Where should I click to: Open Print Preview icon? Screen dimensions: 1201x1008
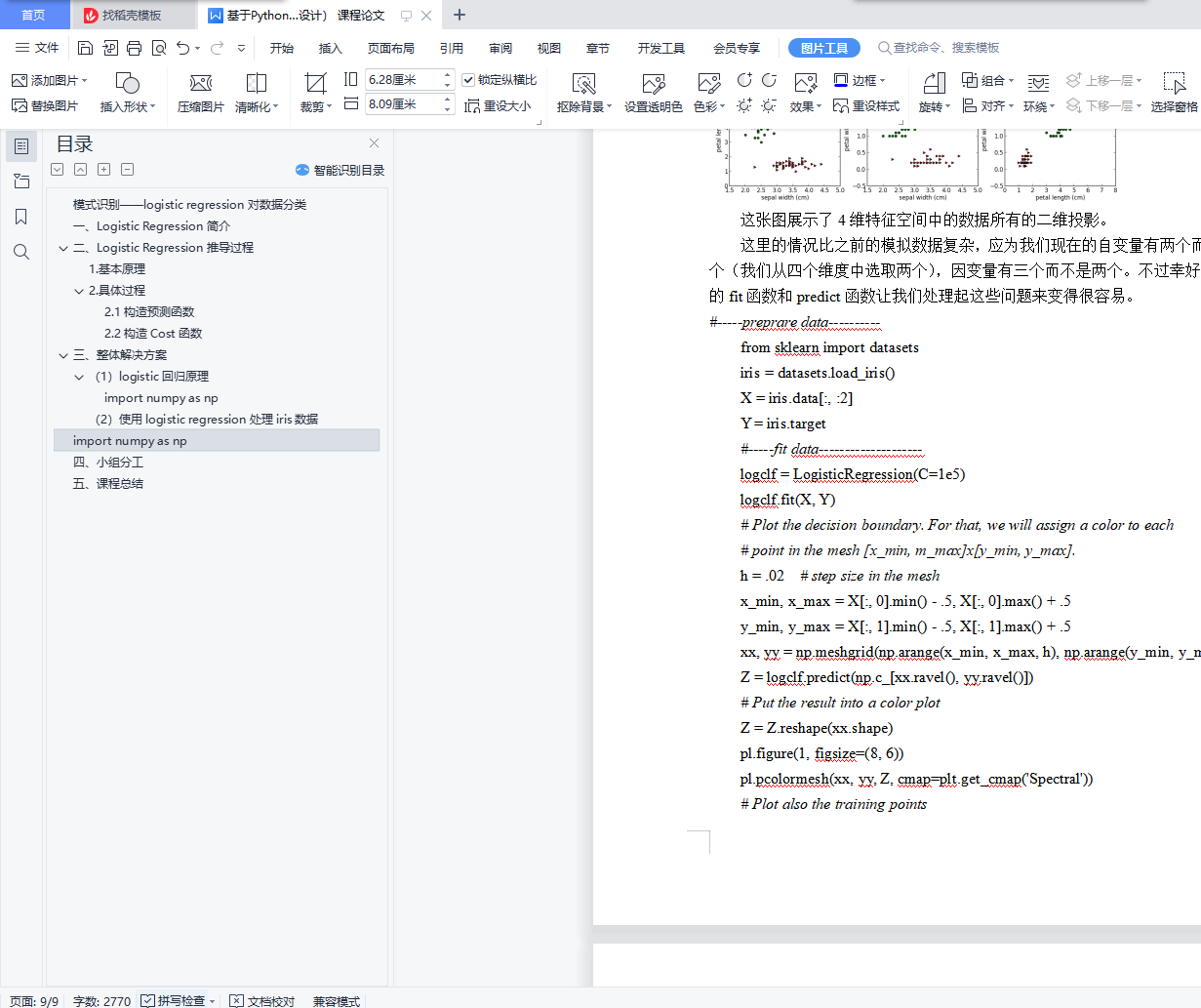click(x=158, y=48)
